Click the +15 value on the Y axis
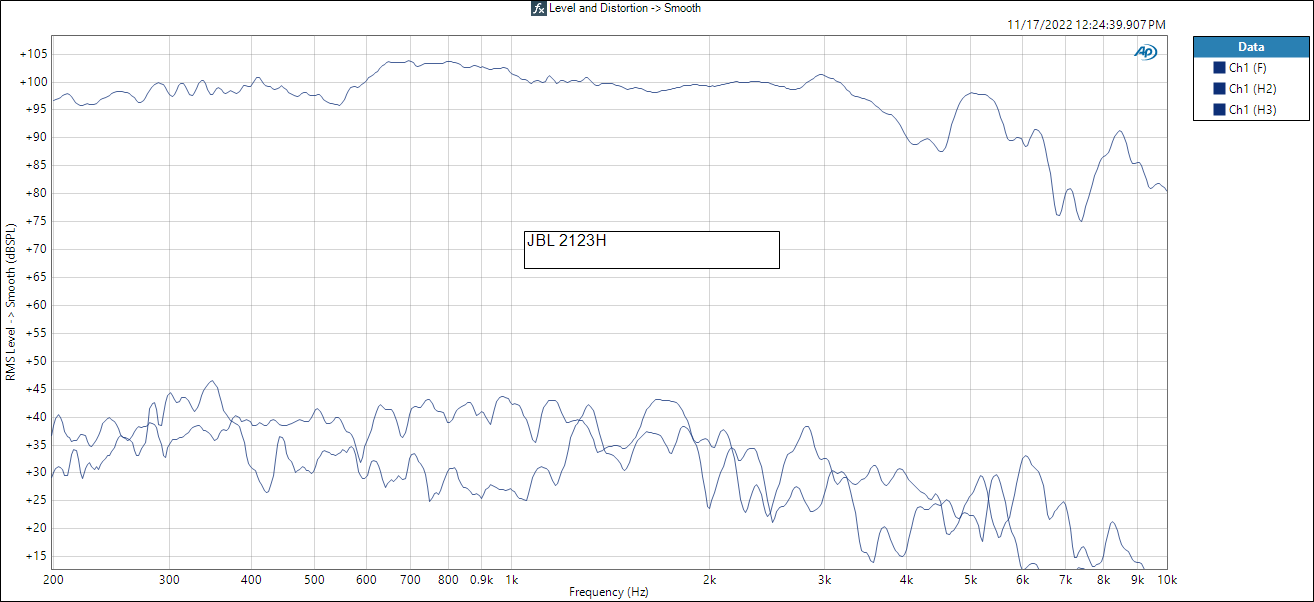Image resolution: width=1314 pixels, height=602 pixels. pyautogui.click(x=36, y=556)
